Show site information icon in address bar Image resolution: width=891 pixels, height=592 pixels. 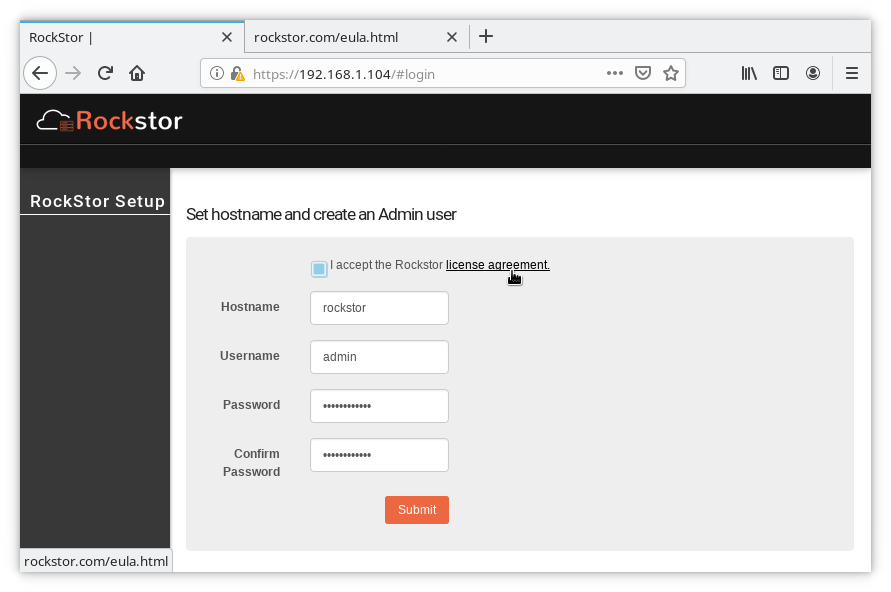[216, 73]
